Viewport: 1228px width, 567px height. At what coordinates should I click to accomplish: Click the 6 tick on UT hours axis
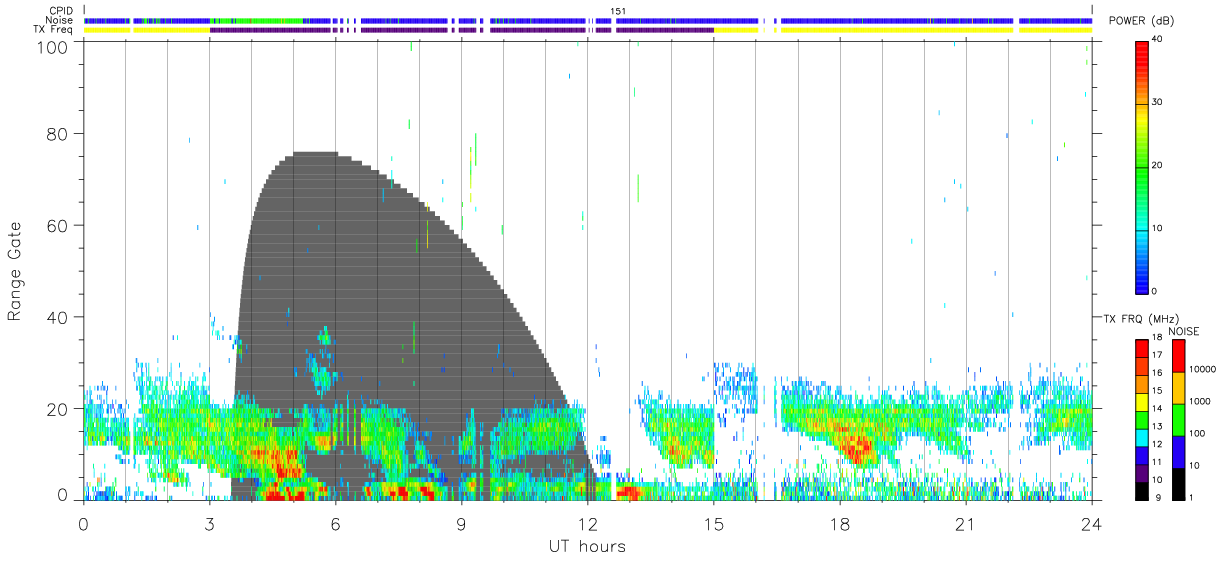[335, 522]
